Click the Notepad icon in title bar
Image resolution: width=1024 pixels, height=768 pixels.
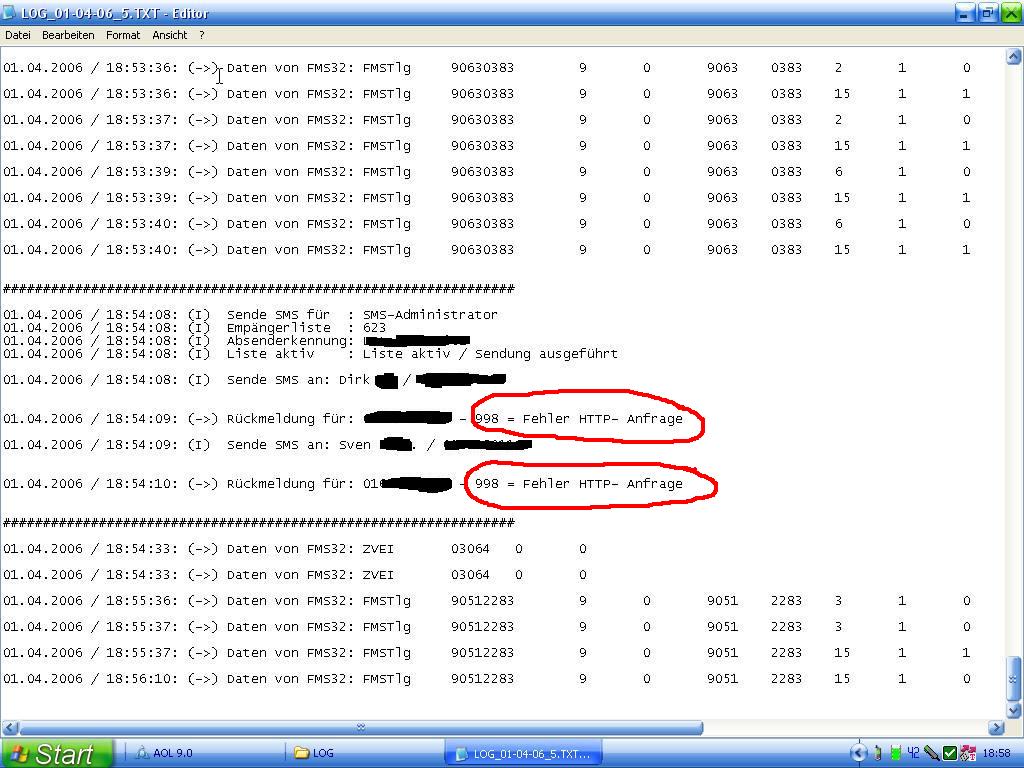point(10,13)
